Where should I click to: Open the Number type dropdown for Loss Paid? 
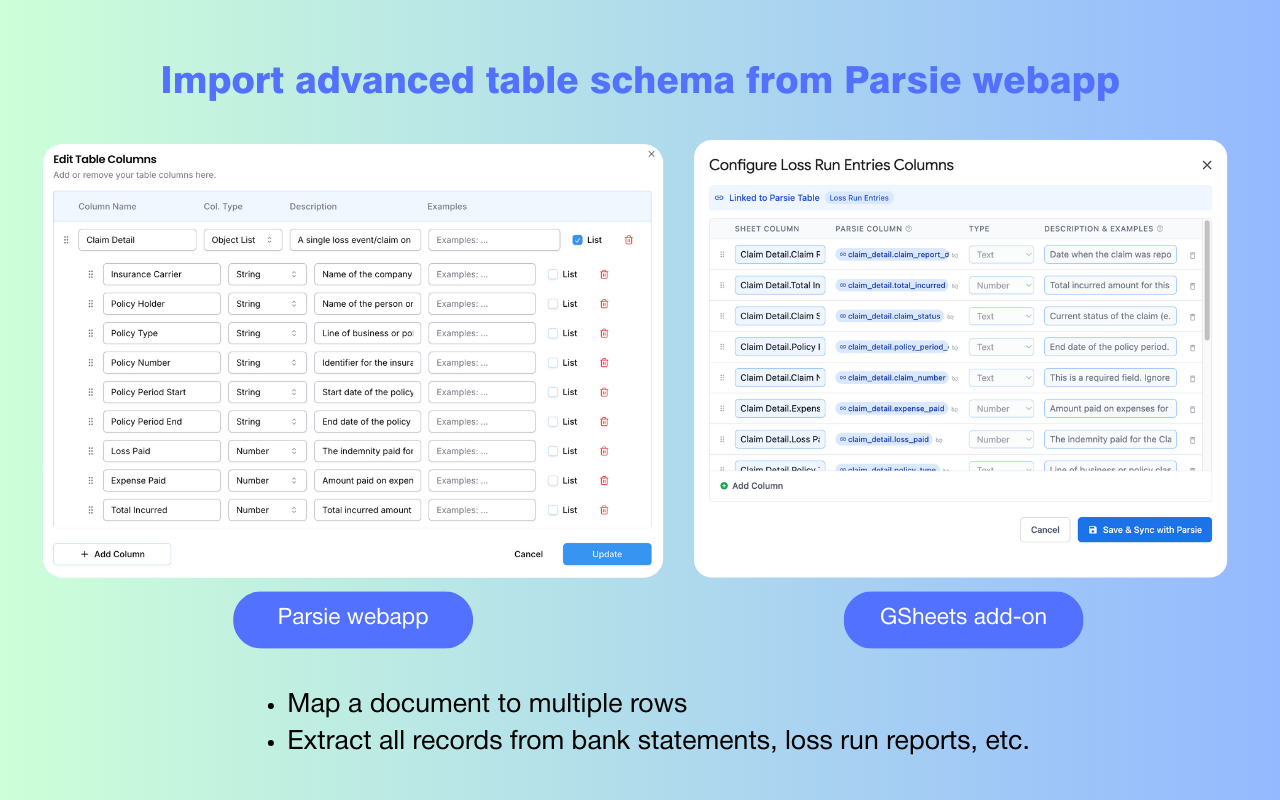(x=267, y=451)
